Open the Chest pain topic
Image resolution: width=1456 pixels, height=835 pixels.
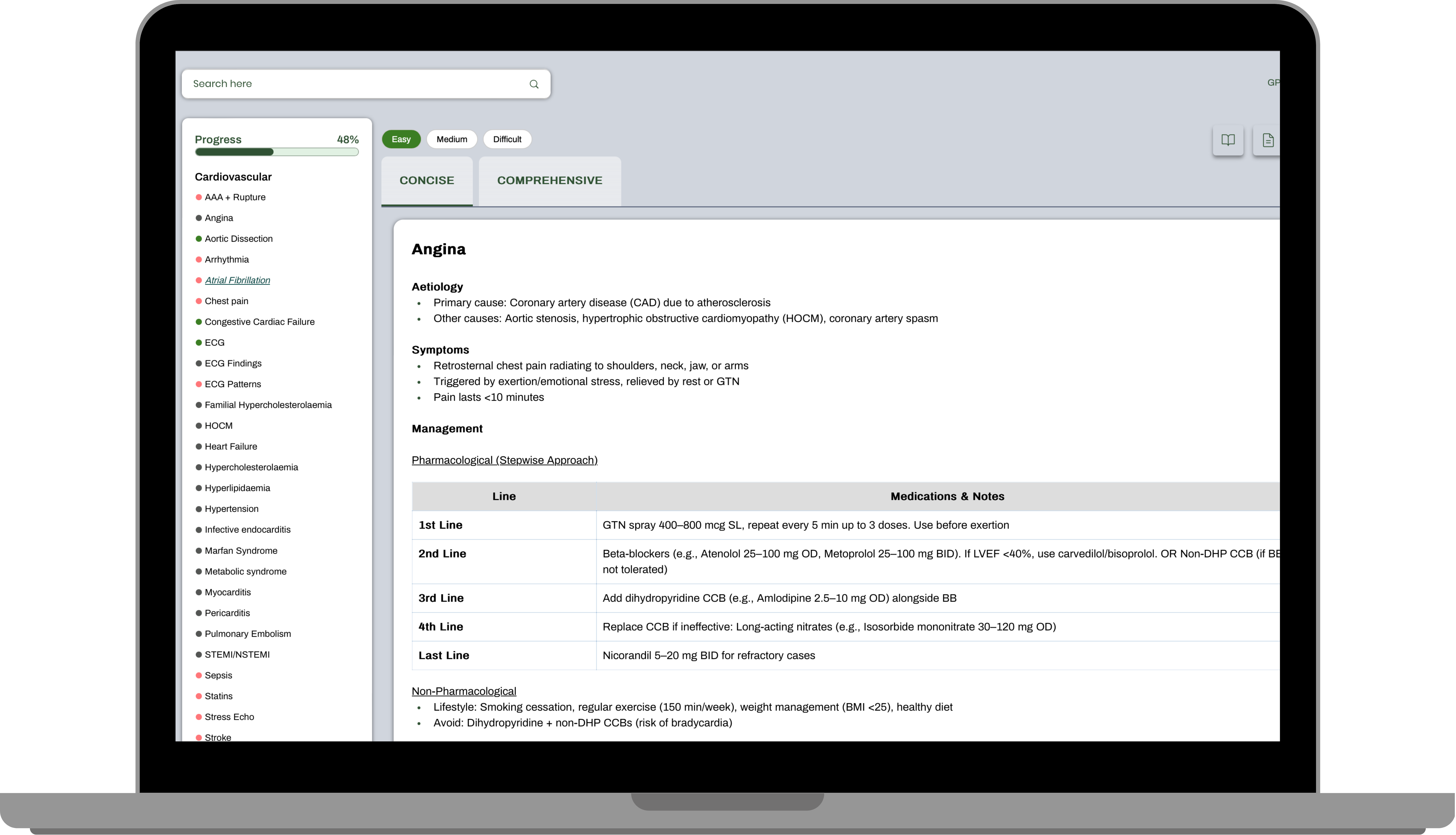[227, 301]
